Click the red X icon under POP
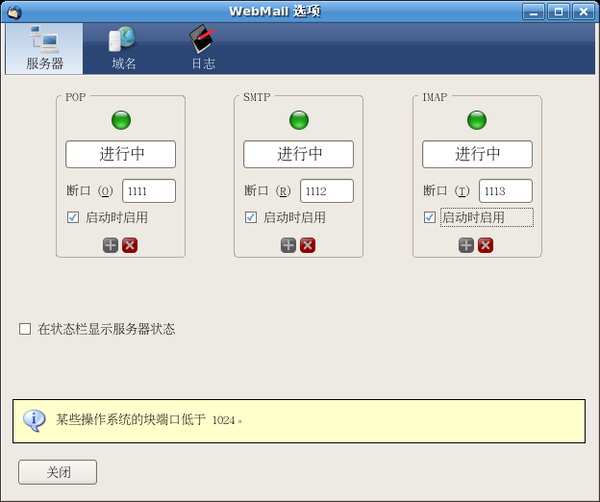 point(130,245)
